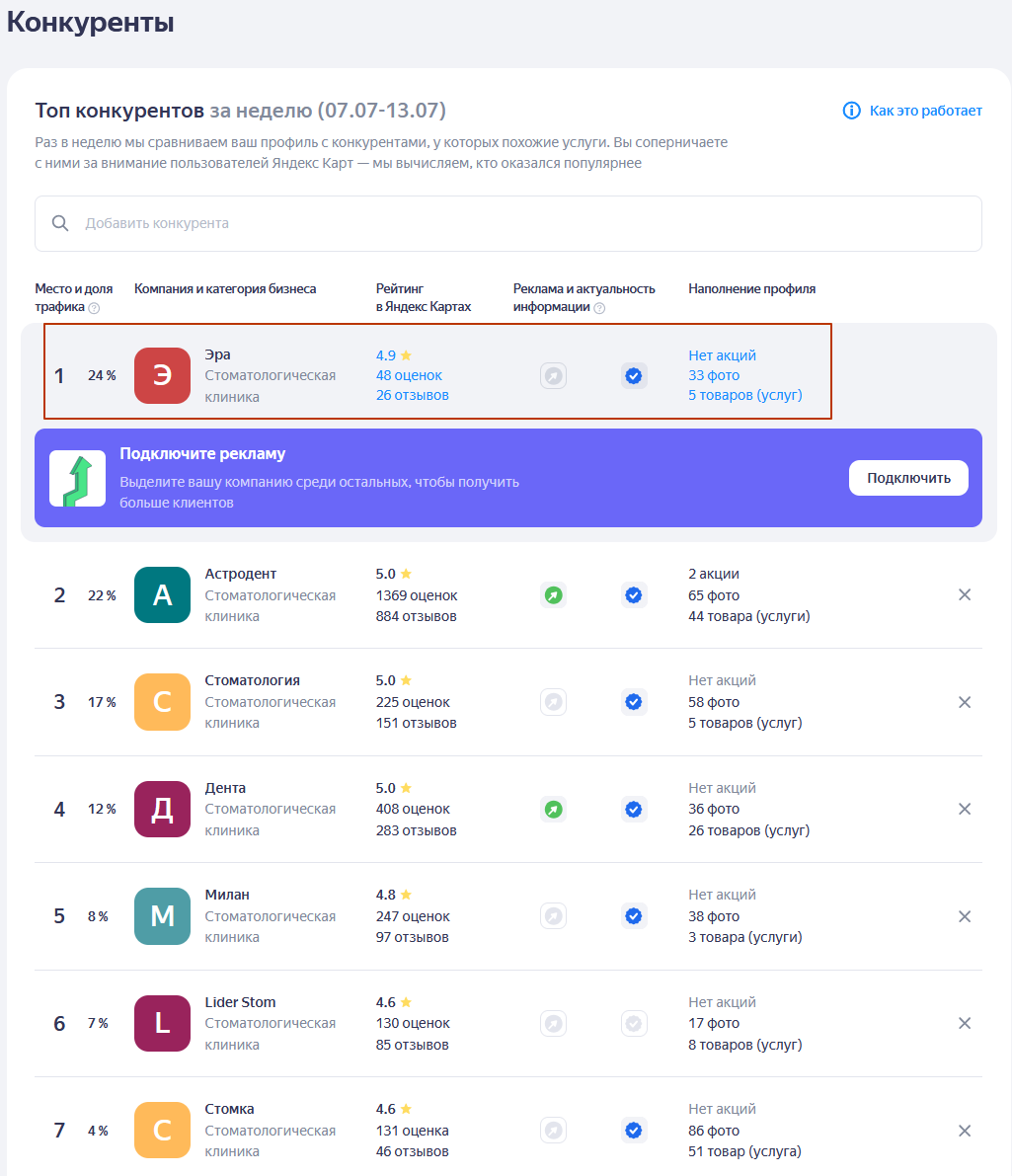The width and height of the screenshot is (1012, 1176).
Task: Click 1369 оценок in Астродент row
Action: pyautogui.click(x=417, y=595)
